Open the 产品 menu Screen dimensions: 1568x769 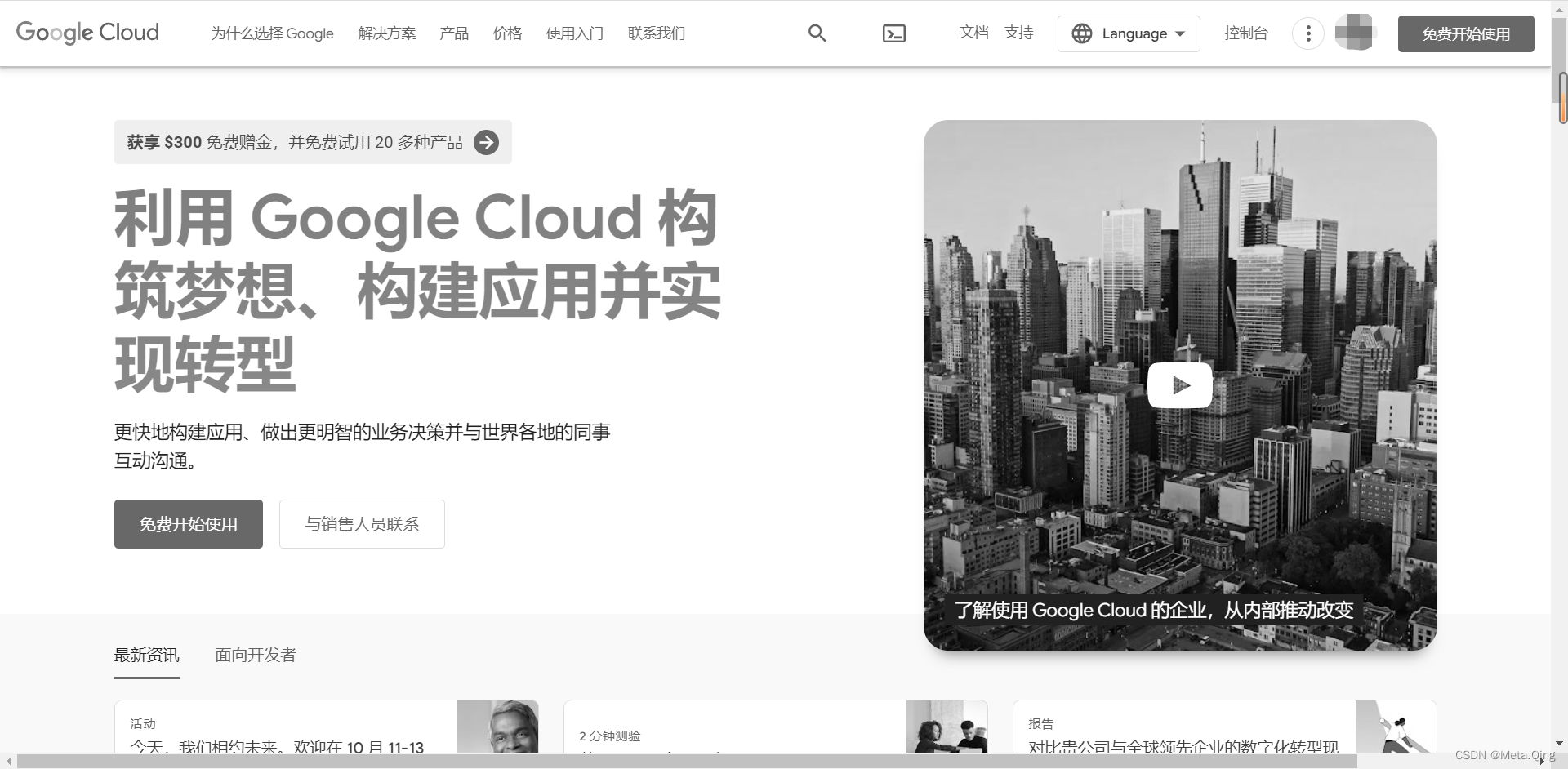(454, 33)
